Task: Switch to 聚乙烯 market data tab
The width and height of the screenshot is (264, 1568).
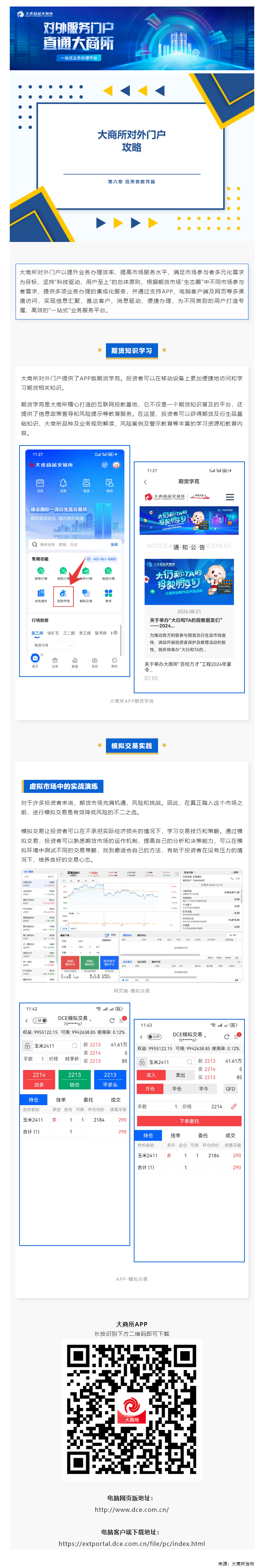Action: coord(37,633)
